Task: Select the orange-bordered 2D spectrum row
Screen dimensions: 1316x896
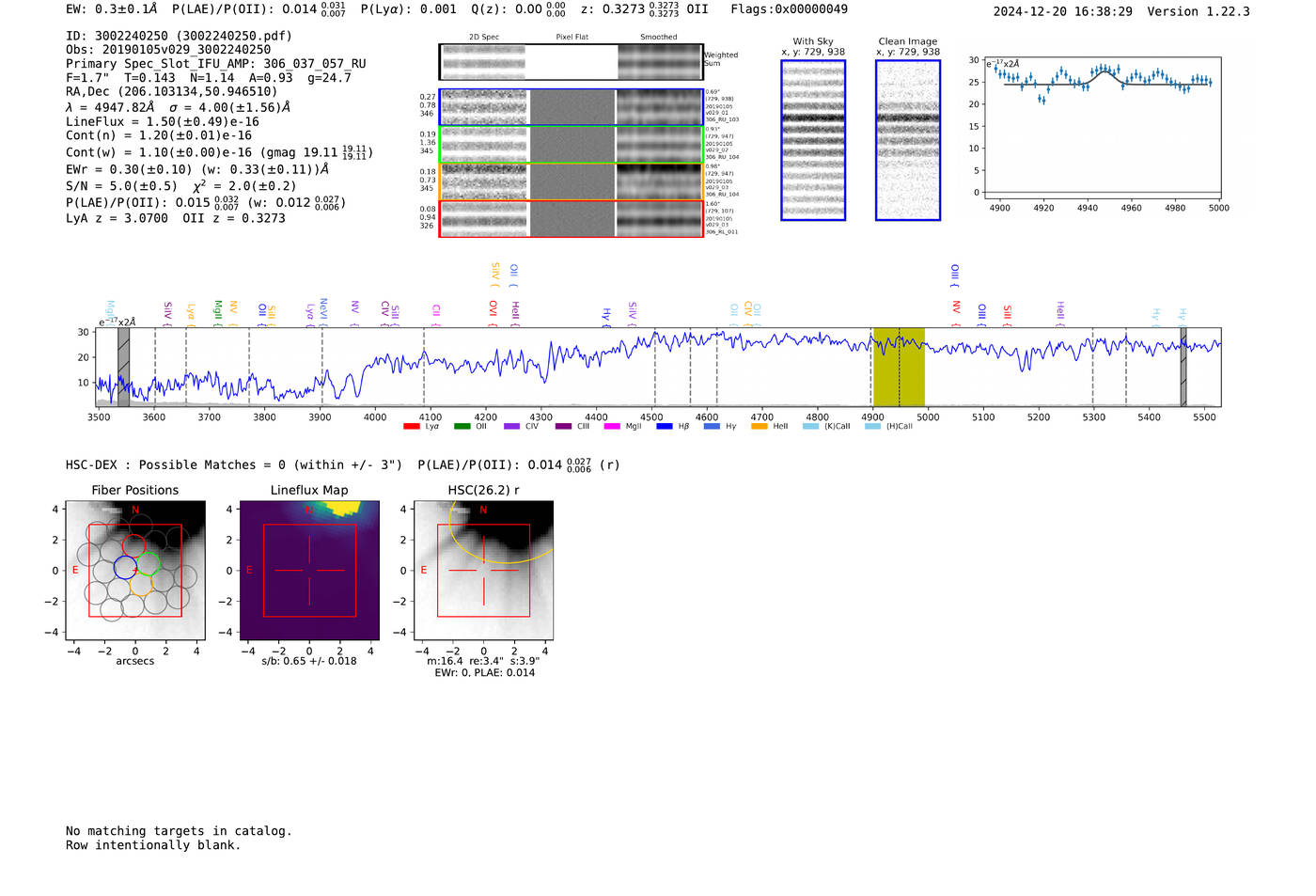Action: click(571, 181)
